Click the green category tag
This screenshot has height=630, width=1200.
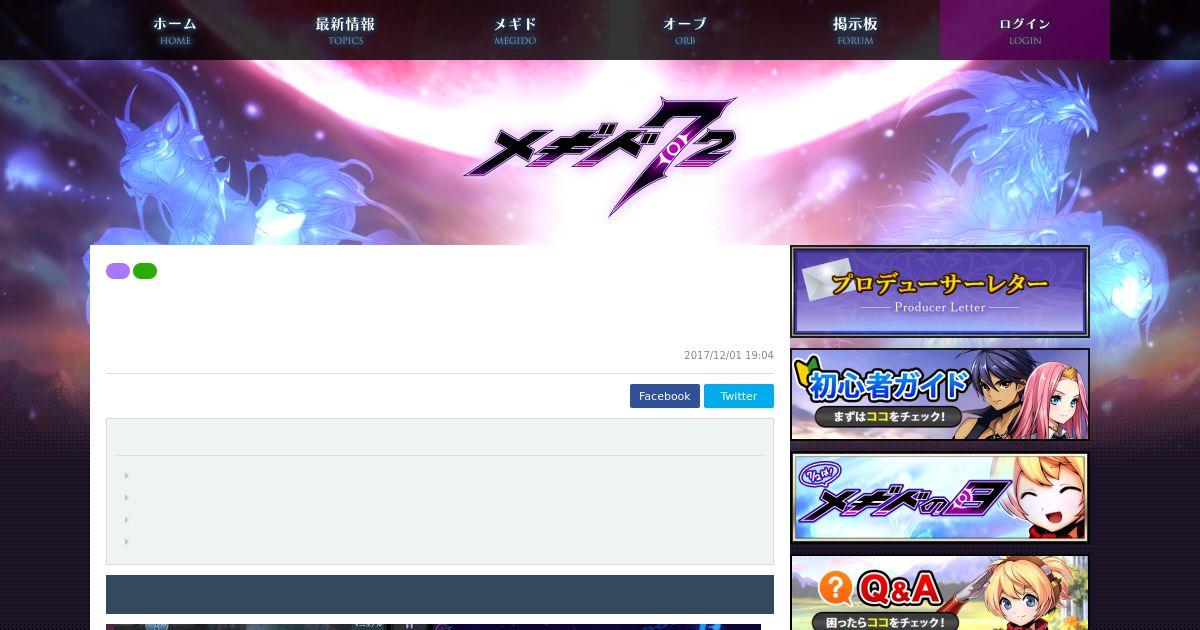[x=145, y=271]
